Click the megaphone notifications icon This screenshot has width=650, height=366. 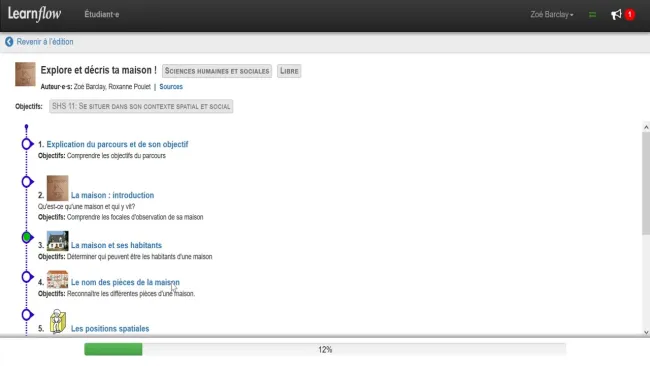616,15
